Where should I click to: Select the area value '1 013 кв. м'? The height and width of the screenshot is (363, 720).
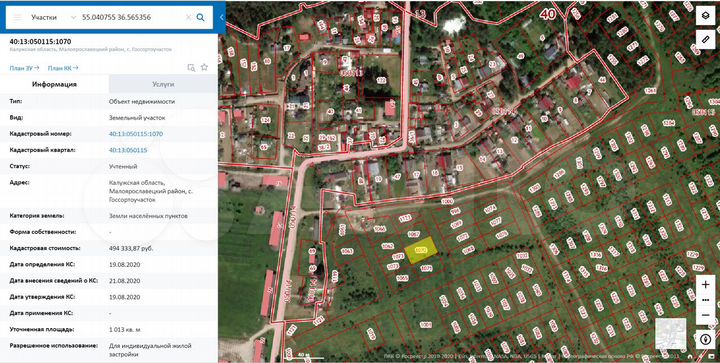click(124, 329)
